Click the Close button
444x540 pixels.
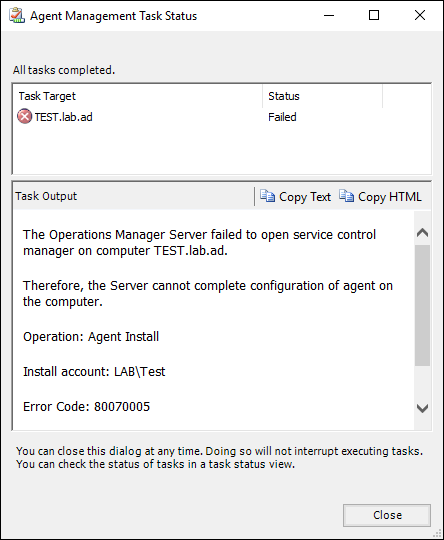point(387,515)
